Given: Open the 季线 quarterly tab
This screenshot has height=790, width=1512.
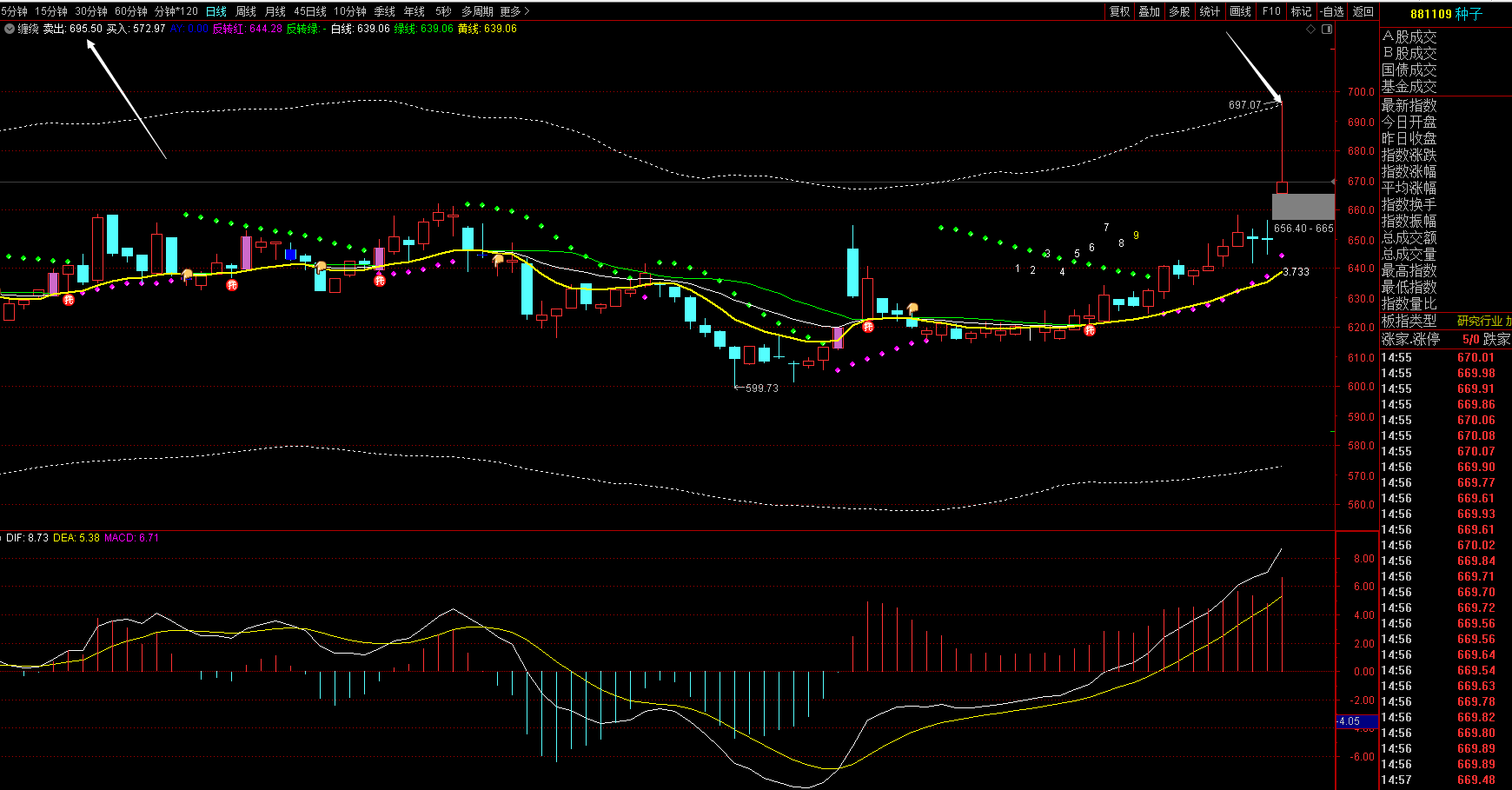Looking at the screenshot, I should pyautogui.click(x=384, y=11).
